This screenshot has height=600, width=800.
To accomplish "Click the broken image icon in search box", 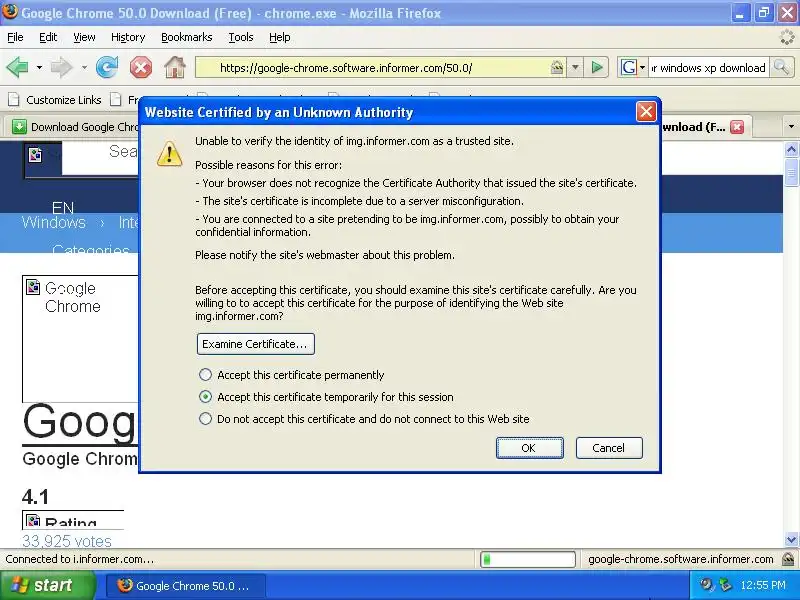I will [x=35, y=155].
